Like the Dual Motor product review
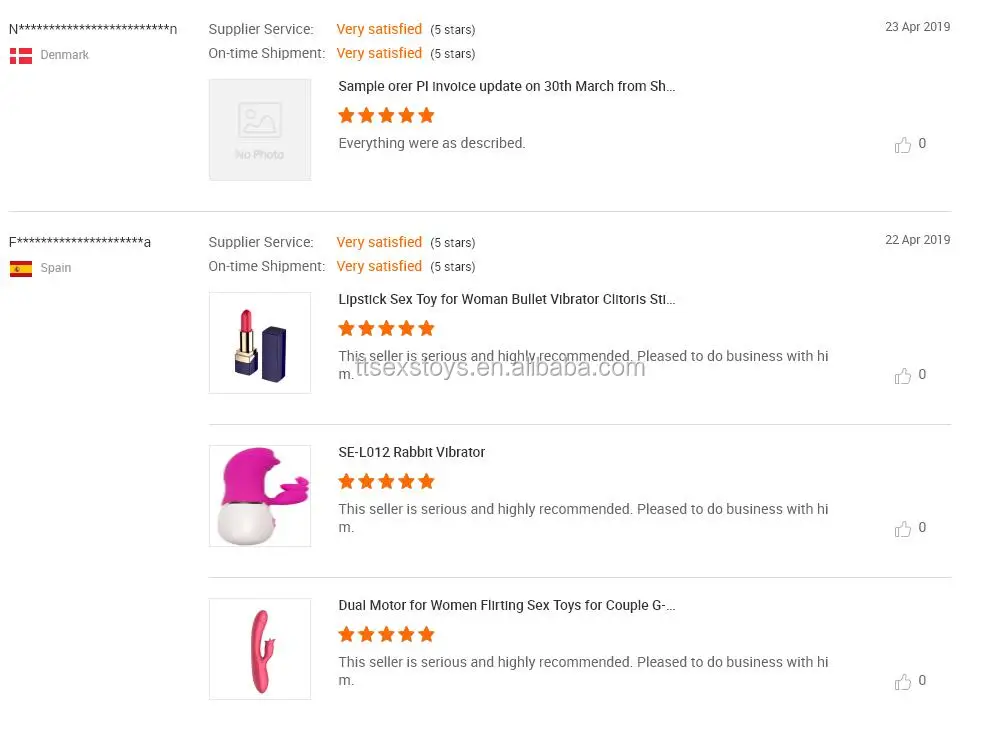This screenshot has width=999, height=736. [903, 682]
